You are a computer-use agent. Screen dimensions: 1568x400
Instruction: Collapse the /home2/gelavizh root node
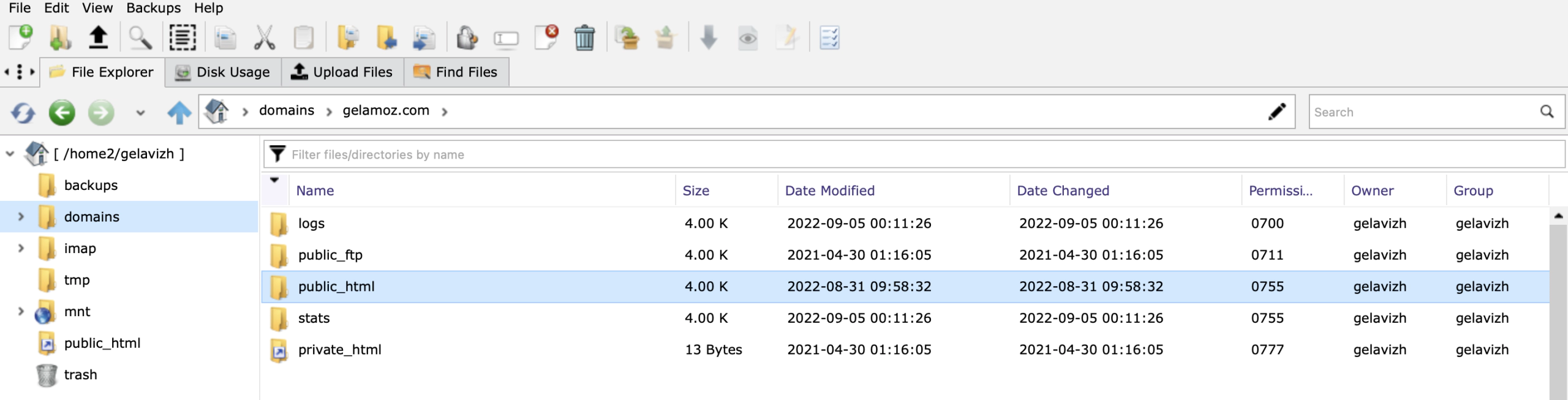[x=10, y=154]
